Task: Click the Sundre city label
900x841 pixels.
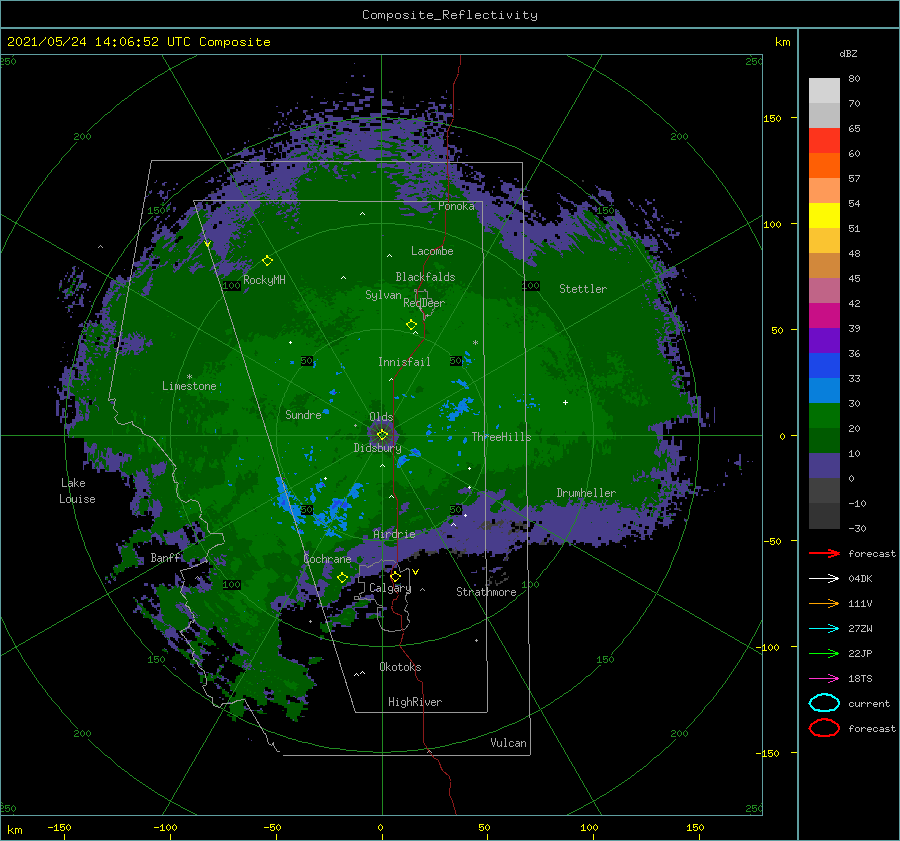Action: pos(303,415)
